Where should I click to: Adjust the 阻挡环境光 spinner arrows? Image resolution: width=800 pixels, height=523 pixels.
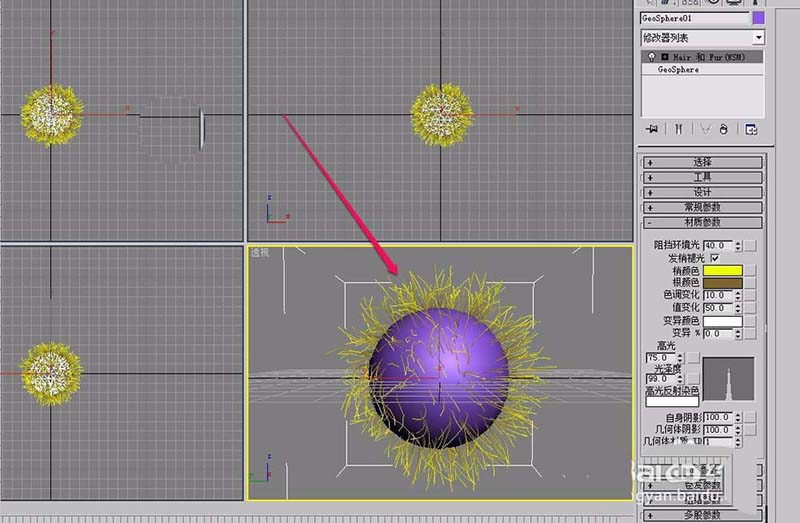click(738, 246)
